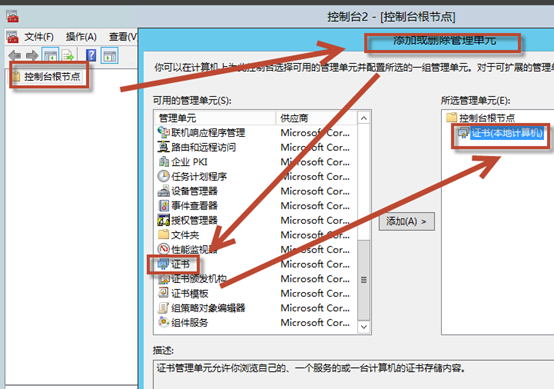Click the Microsoft Cor... cell in 组件服务 row
554x389 pixels.
coord(315,323)
